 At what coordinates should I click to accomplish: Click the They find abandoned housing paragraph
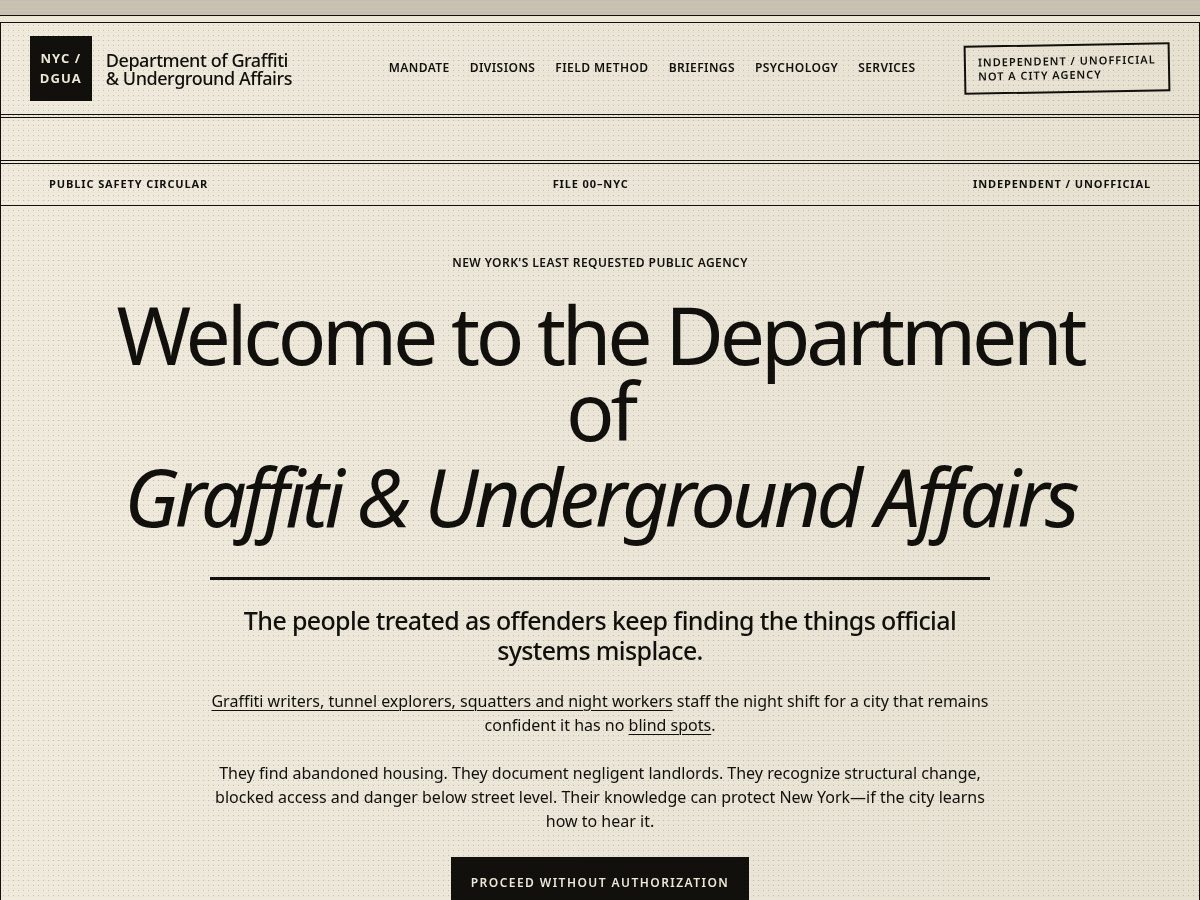(600, 797)
